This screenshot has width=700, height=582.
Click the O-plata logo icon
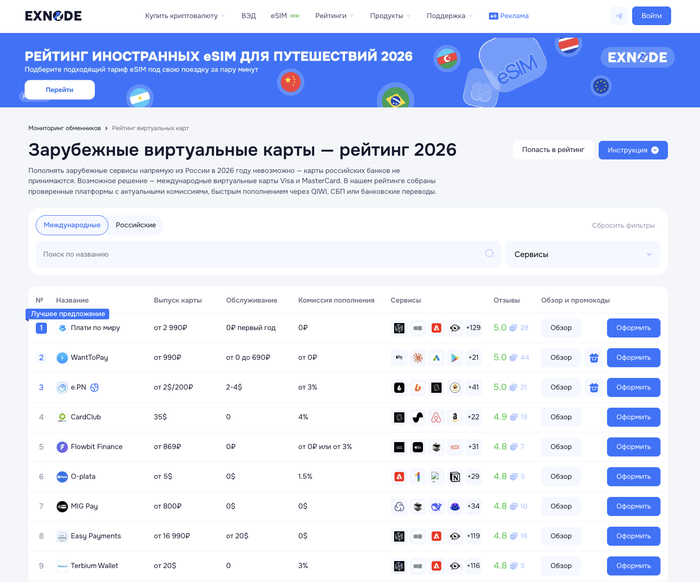coord(62,477)
